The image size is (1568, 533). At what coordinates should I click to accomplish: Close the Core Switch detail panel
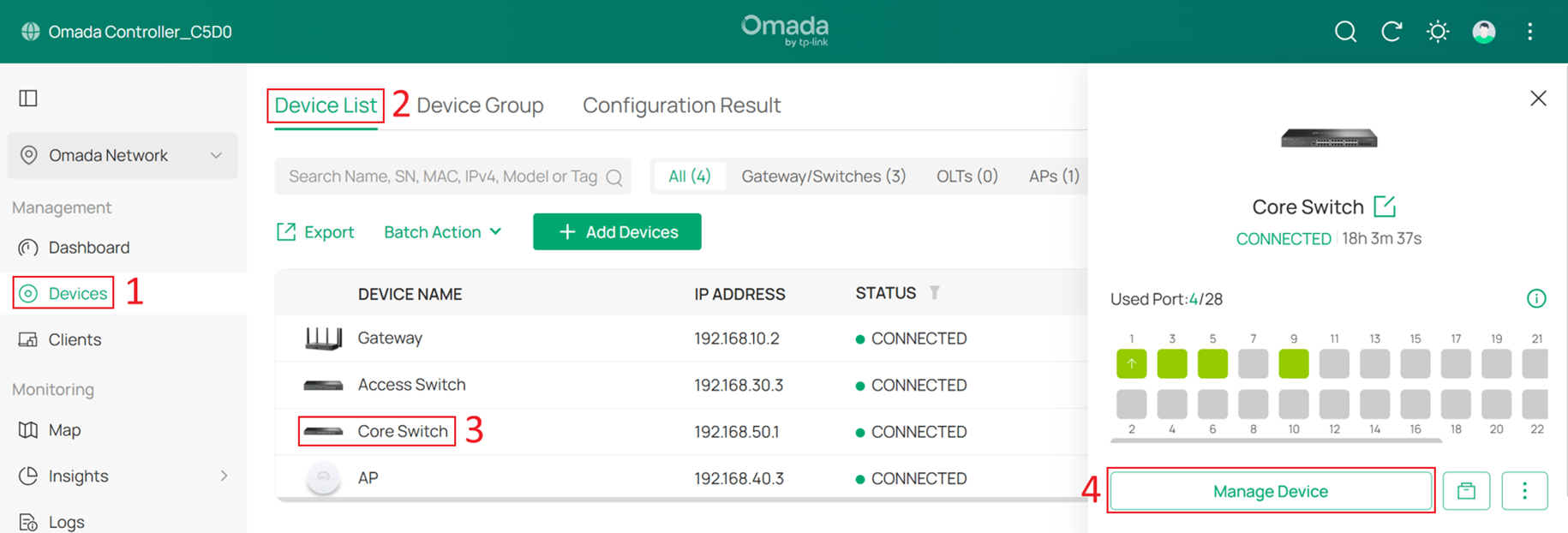coord(1538,99)
